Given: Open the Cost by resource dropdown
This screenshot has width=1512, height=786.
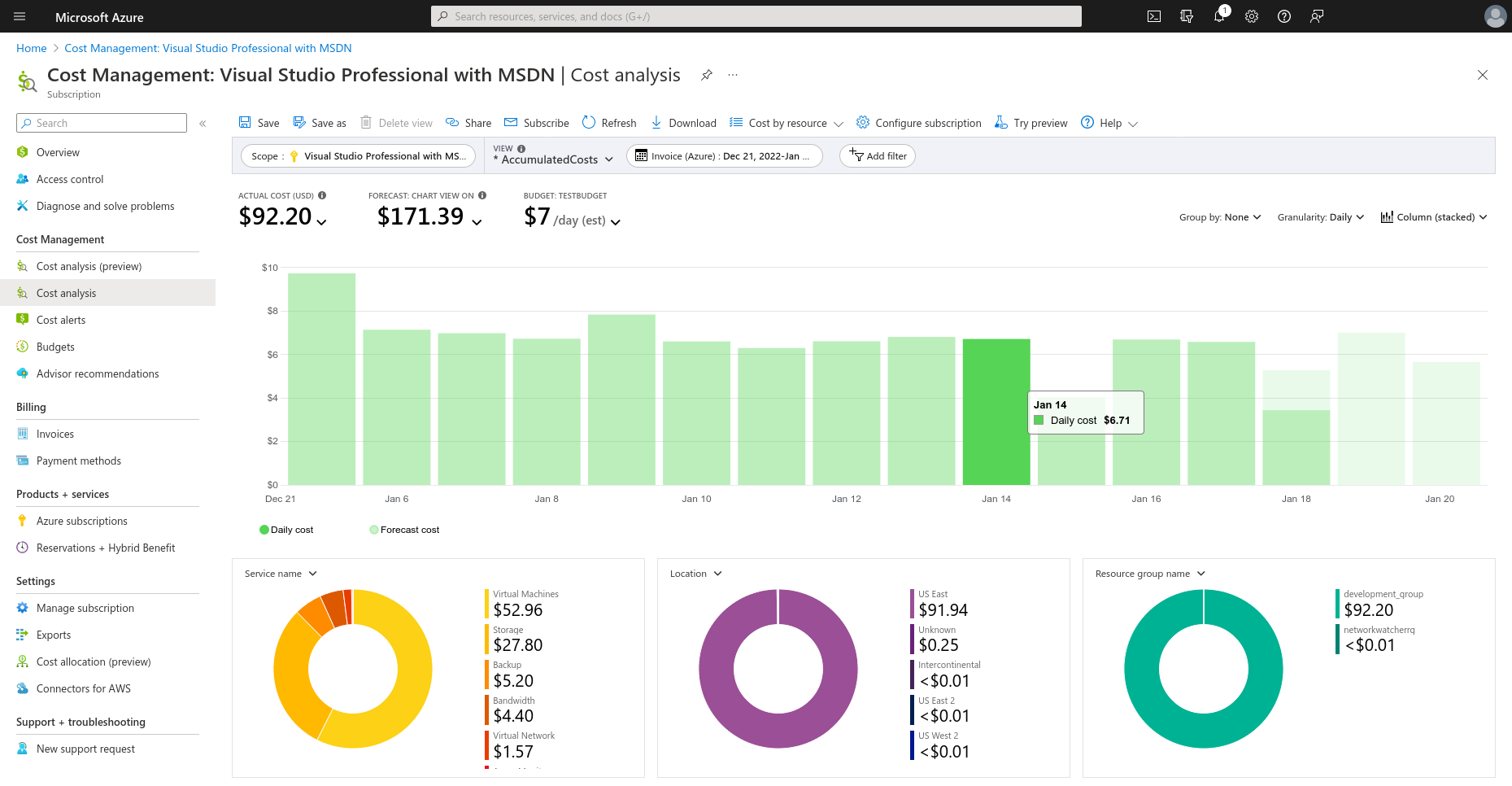Looking at the screenshot, I should 787,123.
